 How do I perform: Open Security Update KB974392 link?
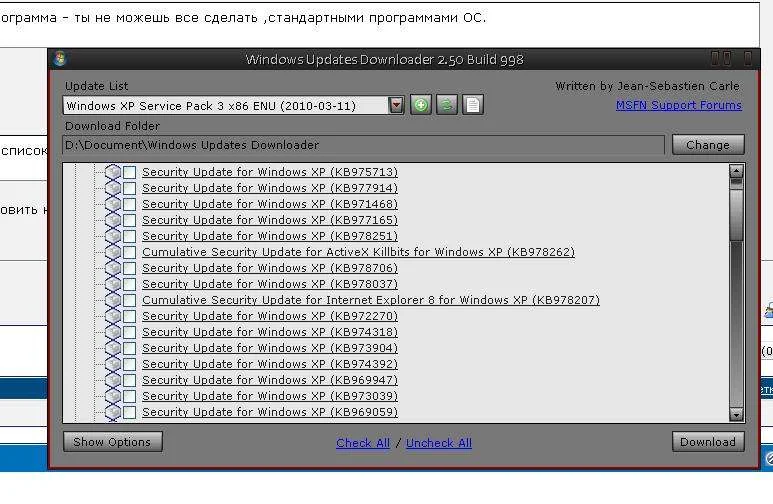pos(270,364)
